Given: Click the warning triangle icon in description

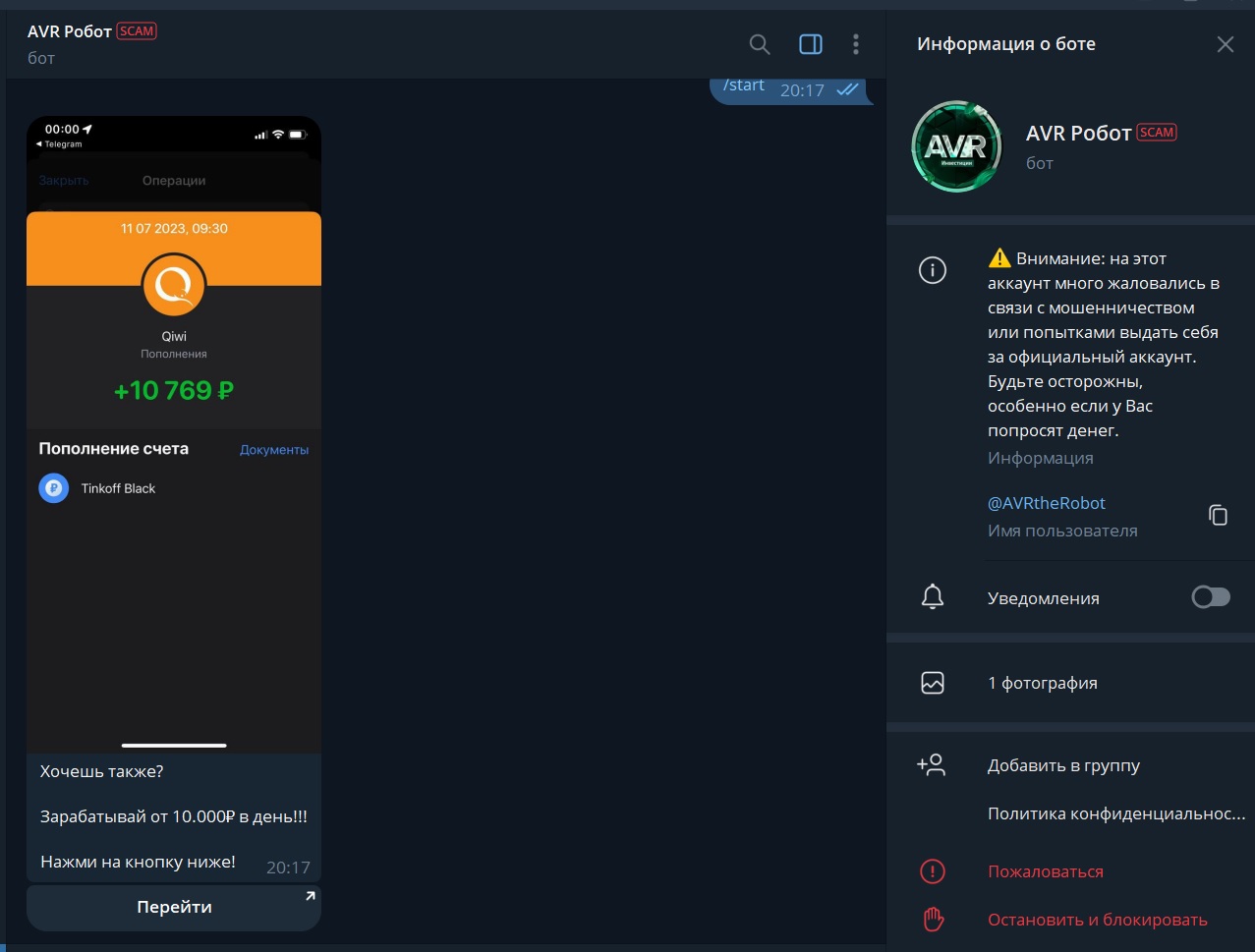Looking at the screenshot, I should 999,258.
